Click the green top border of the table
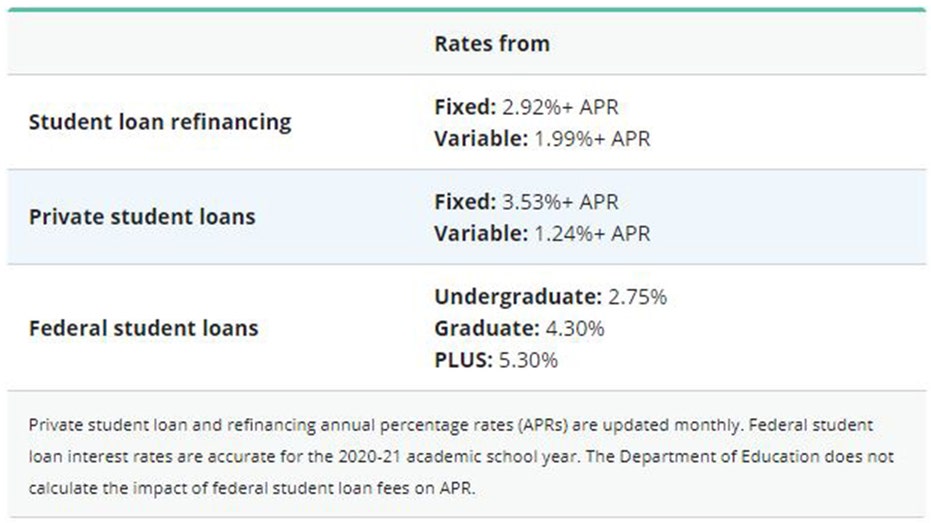The height and width of the screenshot is (523, 931). (x=467, y=9)
